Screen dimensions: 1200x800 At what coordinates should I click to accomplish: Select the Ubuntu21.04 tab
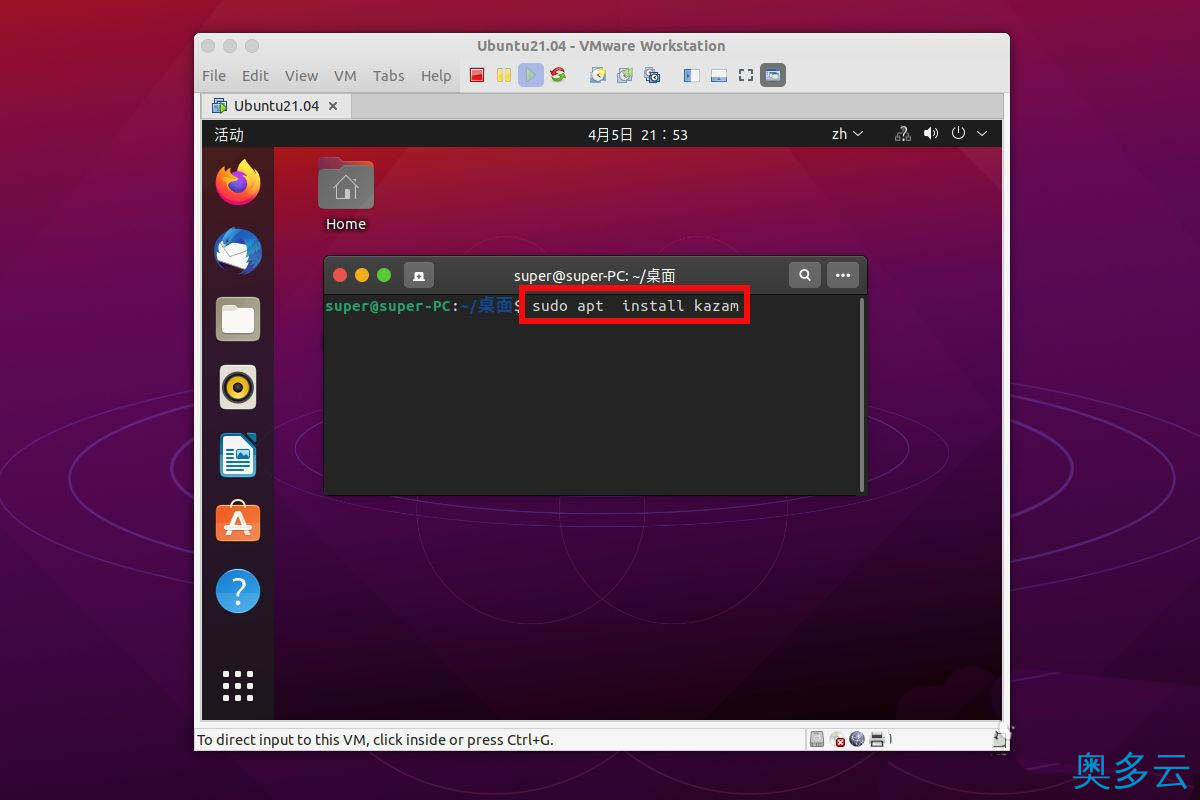(x=275, y=105)
